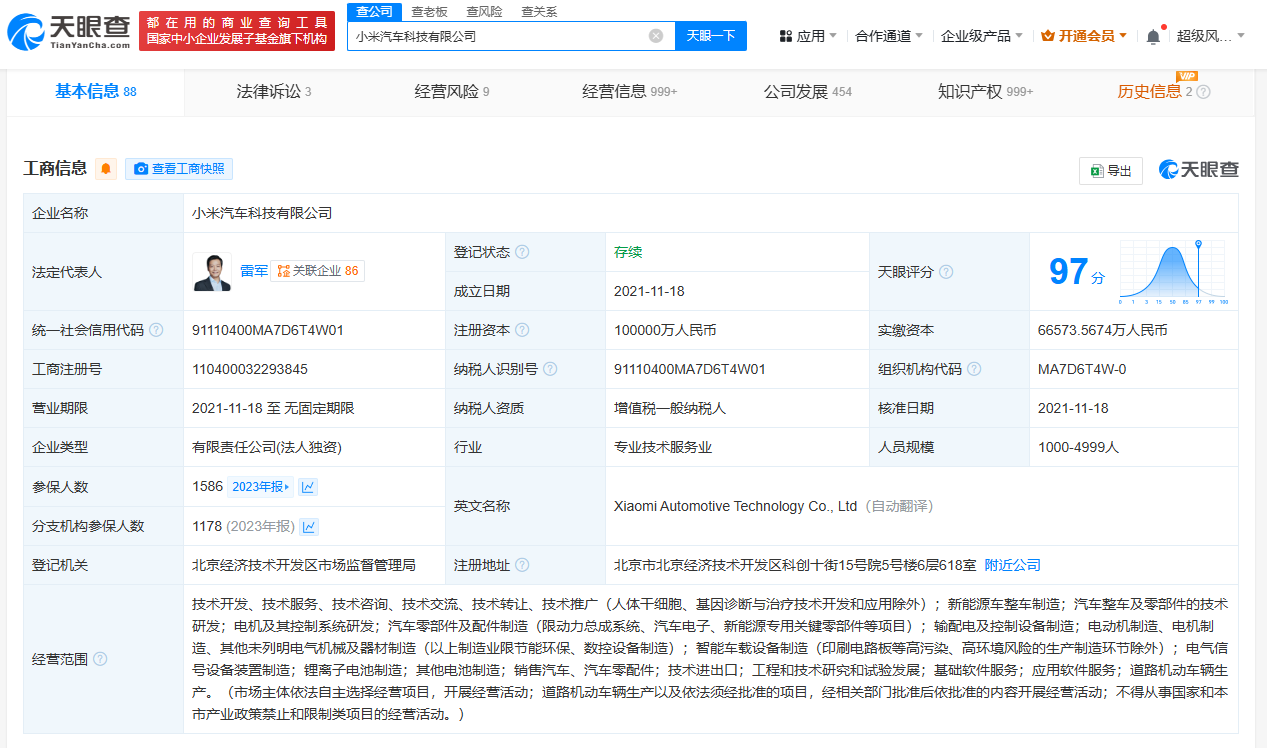
Task: Open the 企业级产品 dropdown
Action: pyautogui.click(x=981, y=36)
